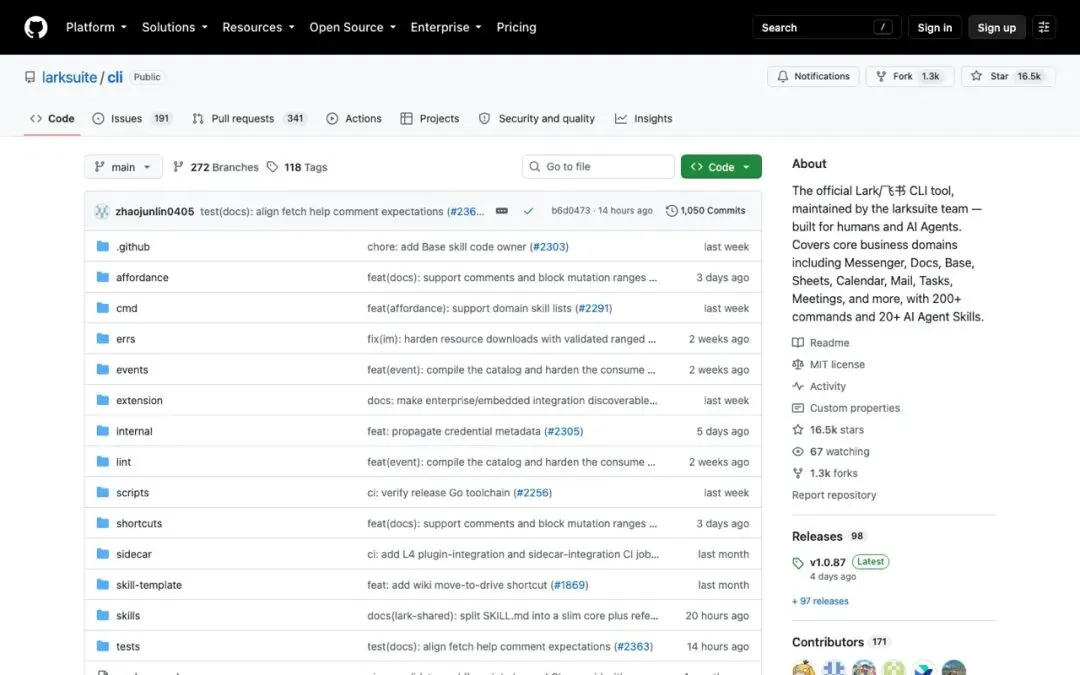Open the tests folder
Screen dimensions: 1080x675
click(x=128, y=647)
